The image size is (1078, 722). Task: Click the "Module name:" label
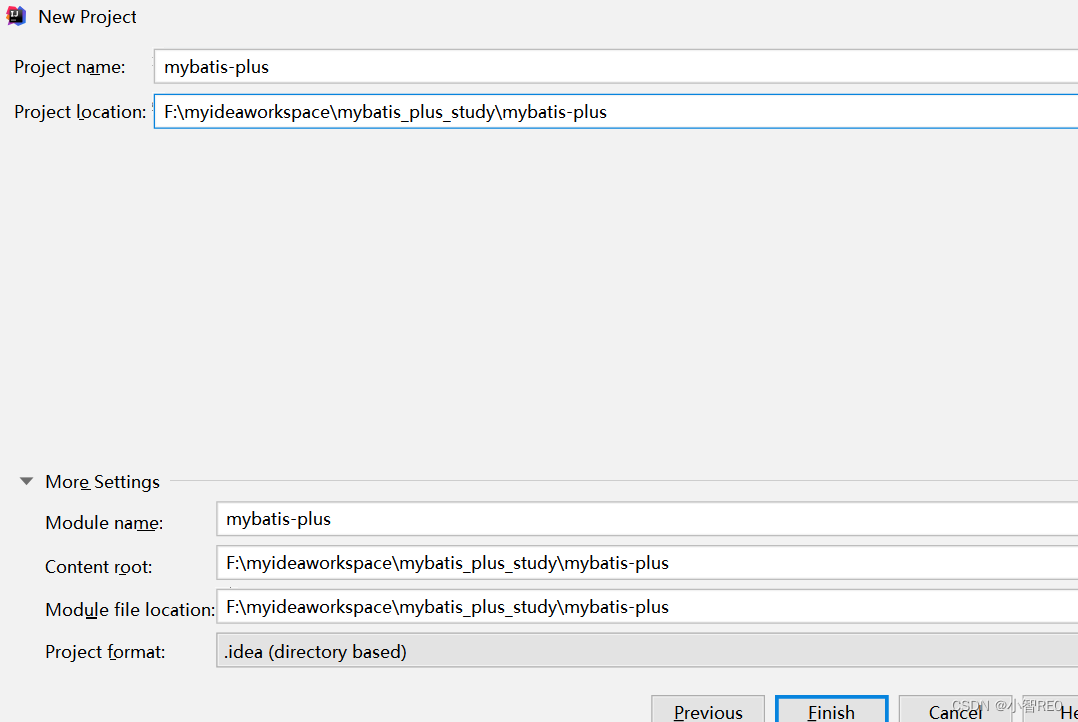coord(104,523)
